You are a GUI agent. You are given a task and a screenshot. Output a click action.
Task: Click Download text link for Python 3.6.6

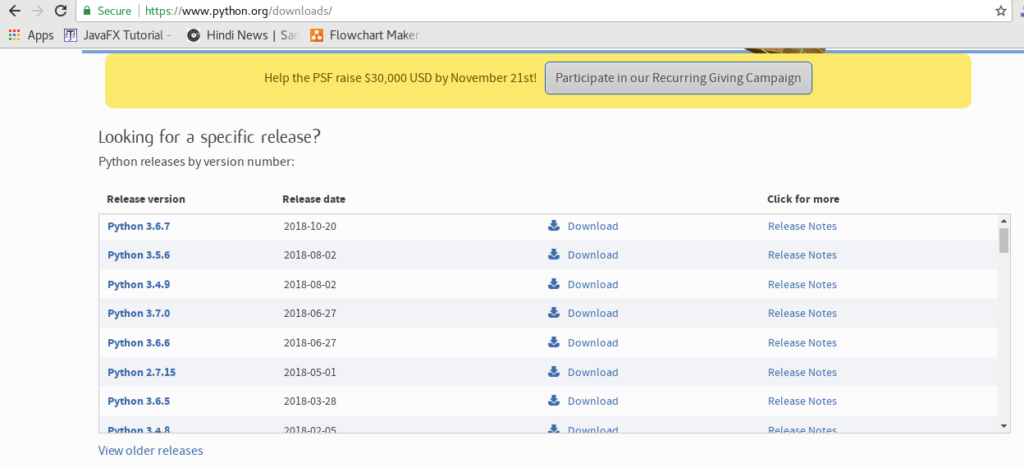point(592,343)
